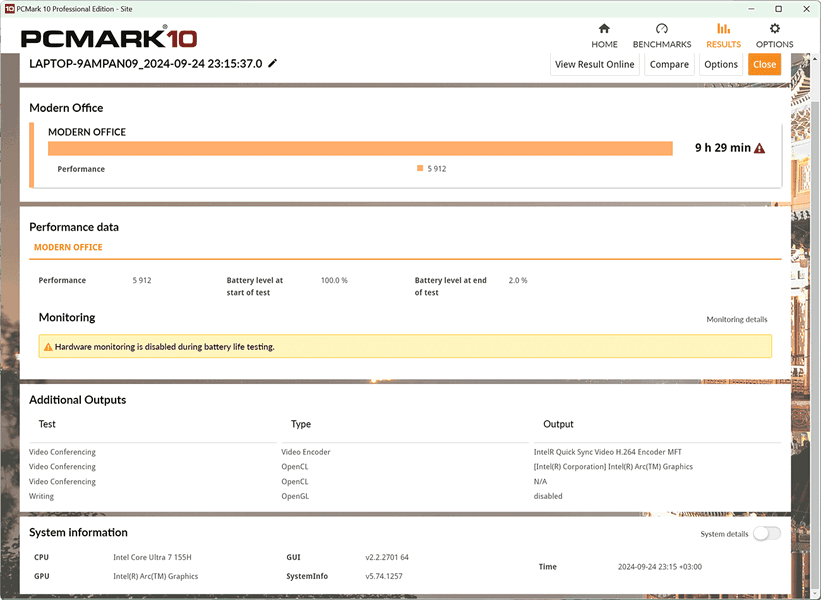Screen dimensions: 821x600
Task: Open the OPTIONS menu label
Action: [x=774, y=45]
